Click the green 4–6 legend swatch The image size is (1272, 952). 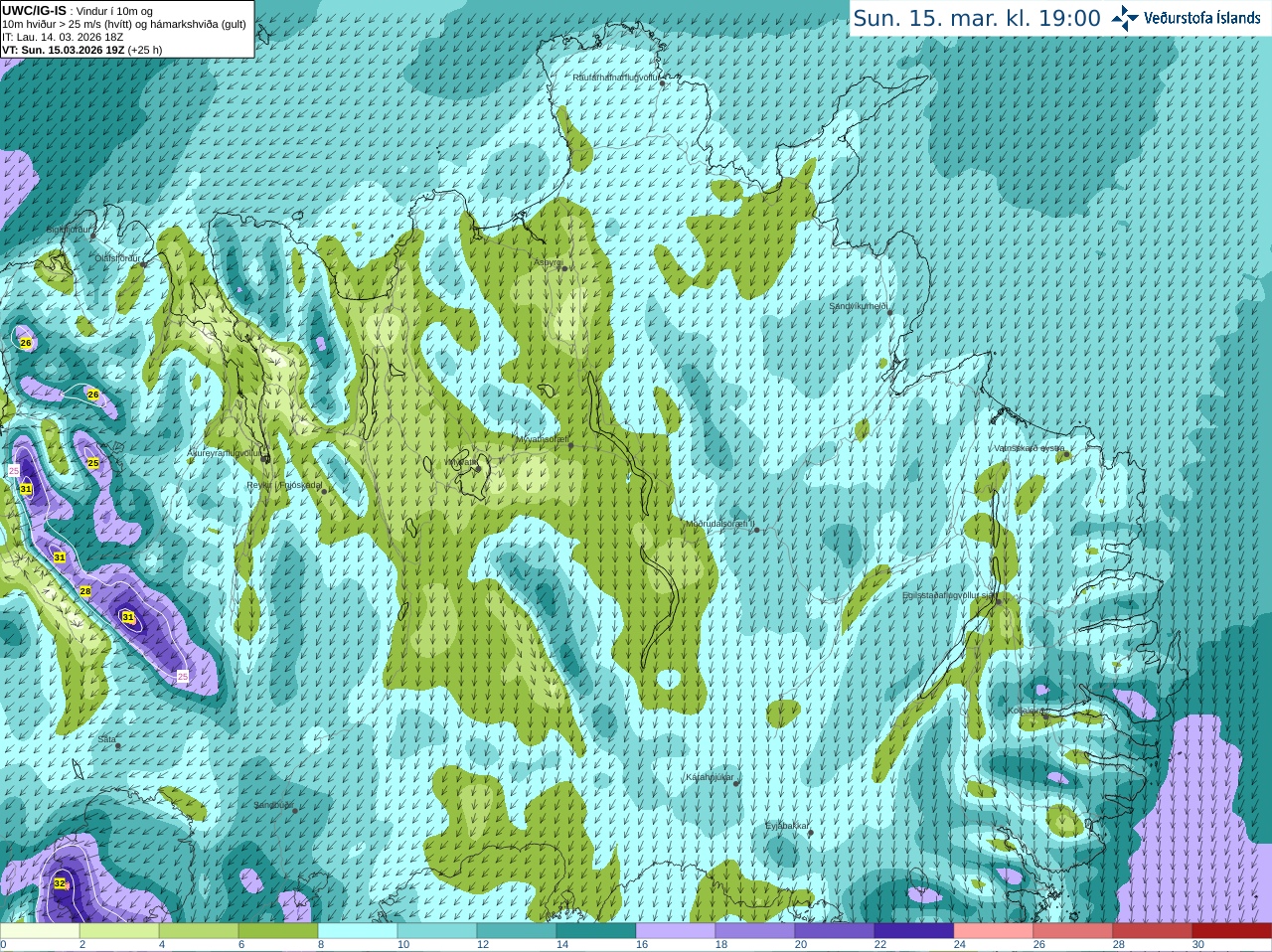click(x=199, y=931)
